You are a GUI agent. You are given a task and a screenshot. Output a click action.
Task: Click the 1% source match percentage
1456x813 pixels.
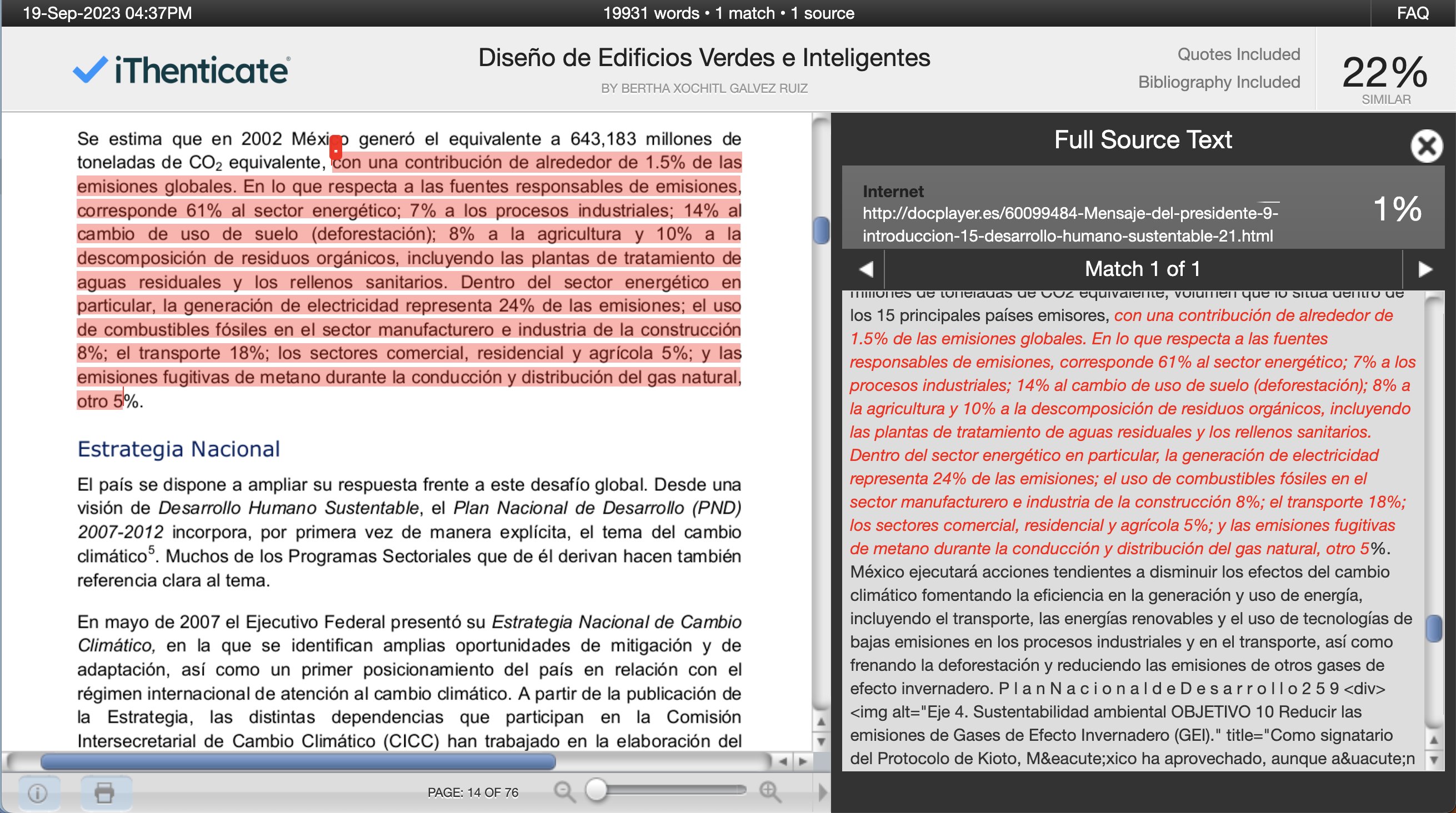(1397, 208)
